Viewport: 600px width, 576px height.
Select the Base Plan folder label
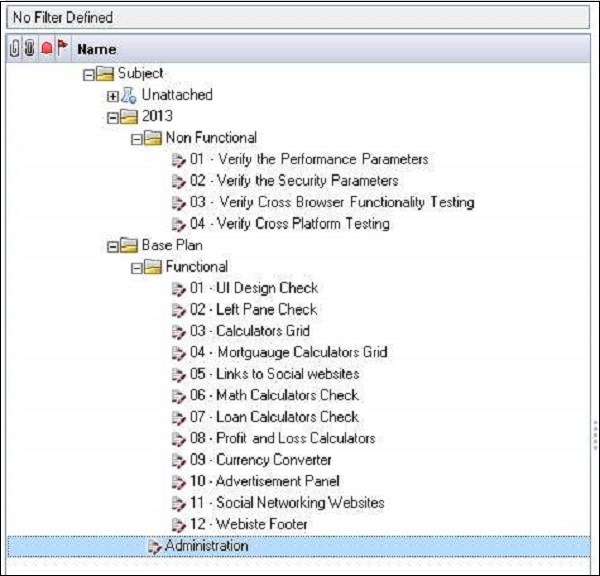tap(172, 245)
